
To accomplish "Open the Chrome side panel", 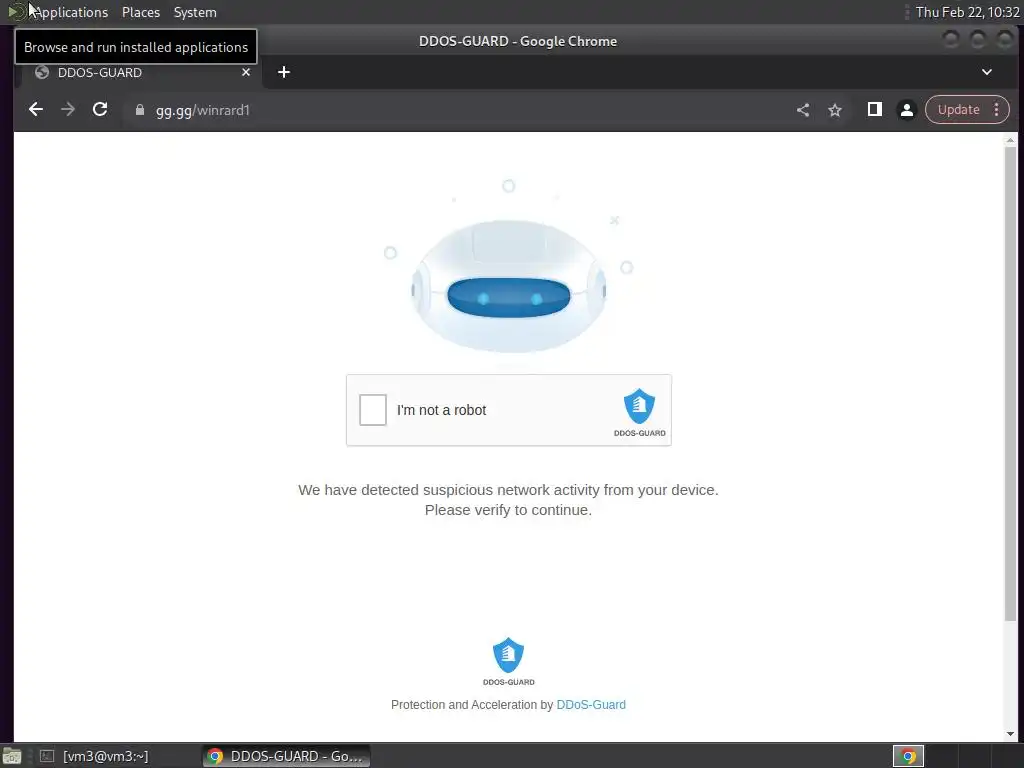I will click(x=874, y=109).
